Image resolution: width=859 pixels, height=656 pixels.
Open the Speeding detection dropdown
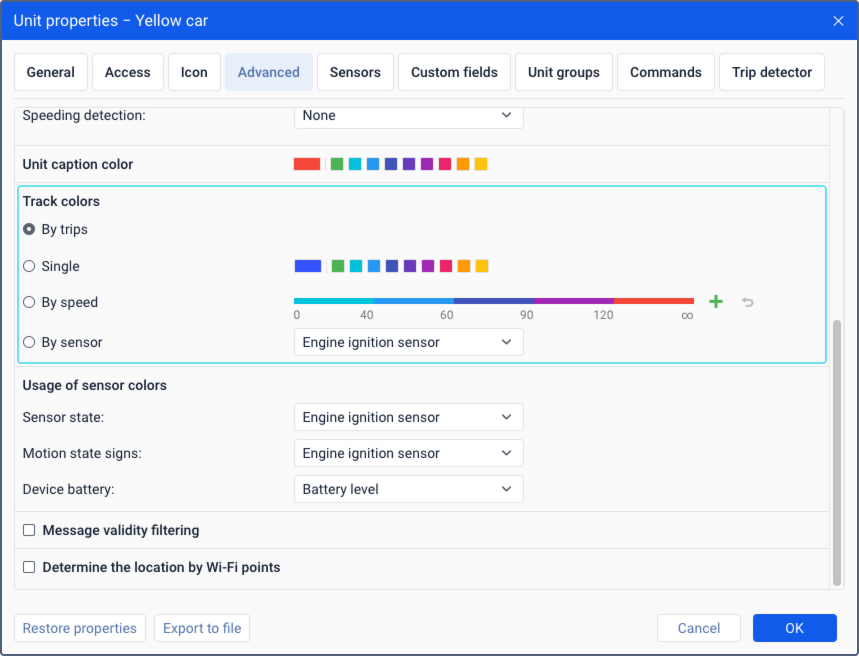(408, 115)
